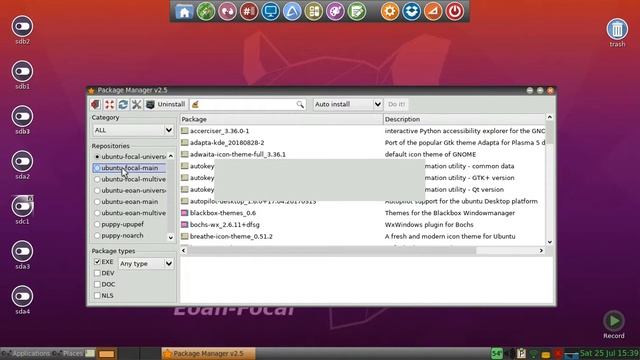Click the Description column header
Screen dimensions: 640x360
point(464,119)
